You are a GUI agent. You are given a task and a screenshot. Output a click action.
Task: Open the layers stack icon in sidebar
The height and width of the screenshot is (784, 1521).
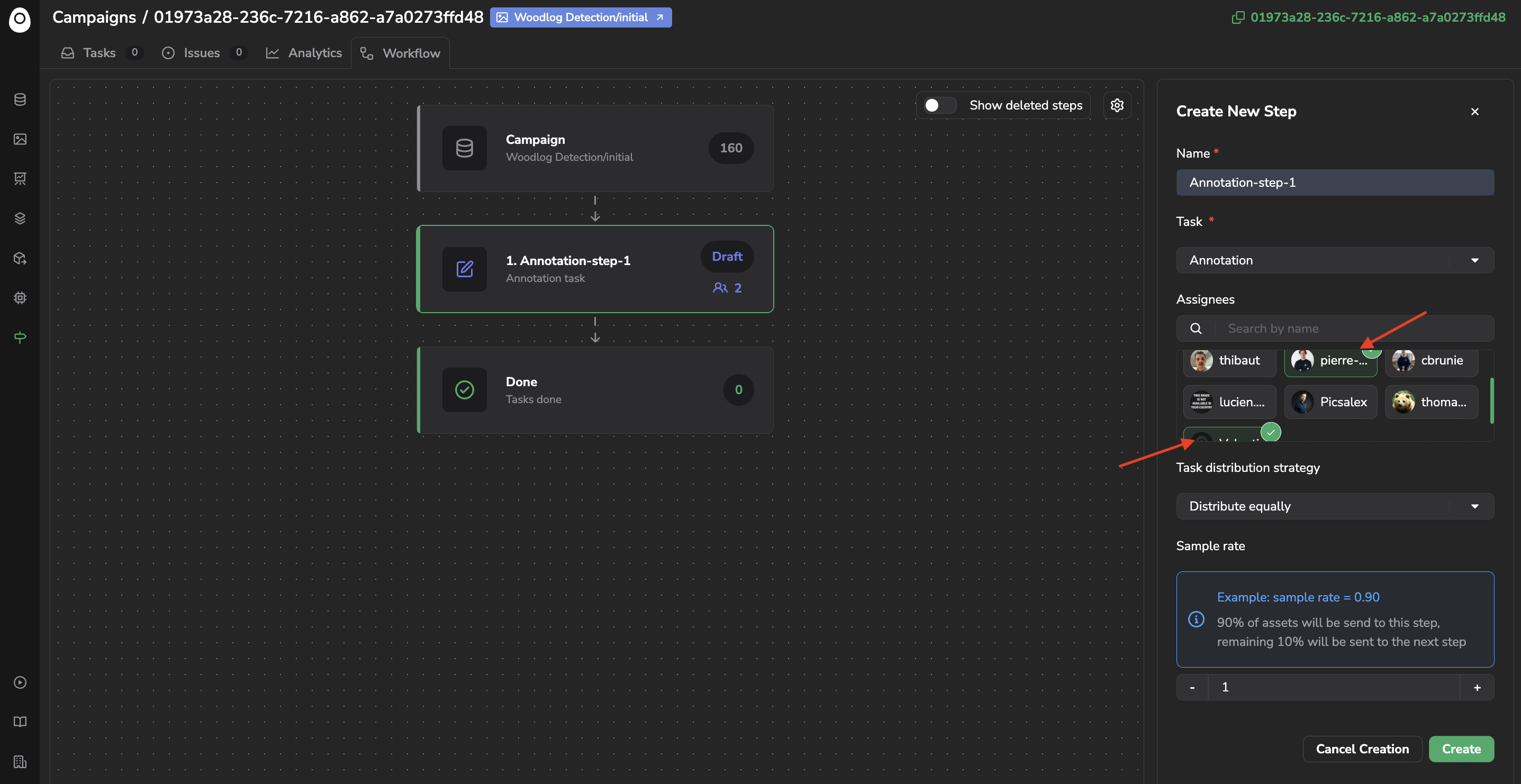click(x=20, y=218)
